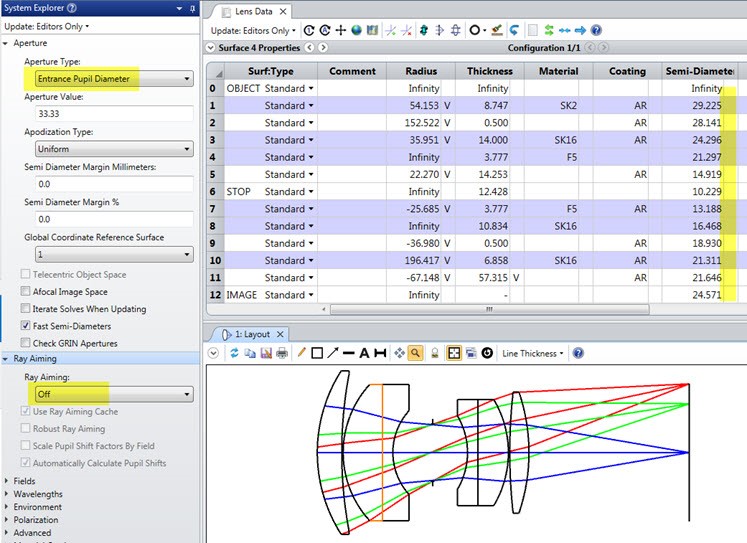The height and width of the screenshot is (543, 747).
Task: Open the Apodization Type dropdown
Action: (114, 149)
